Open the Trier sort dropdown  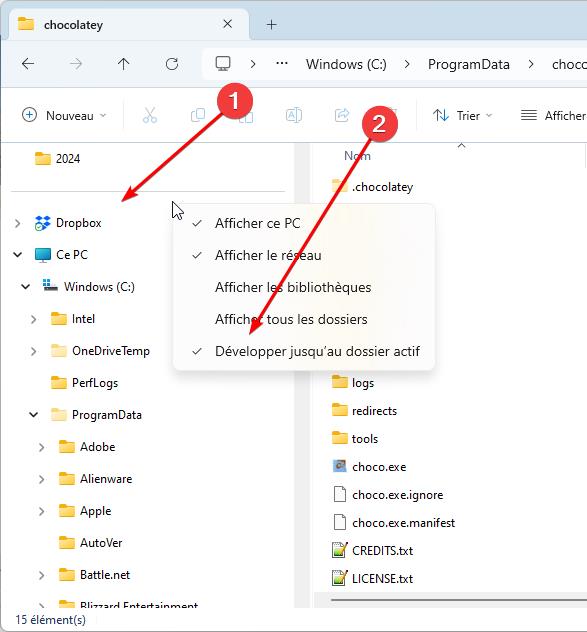click(462, 115)
